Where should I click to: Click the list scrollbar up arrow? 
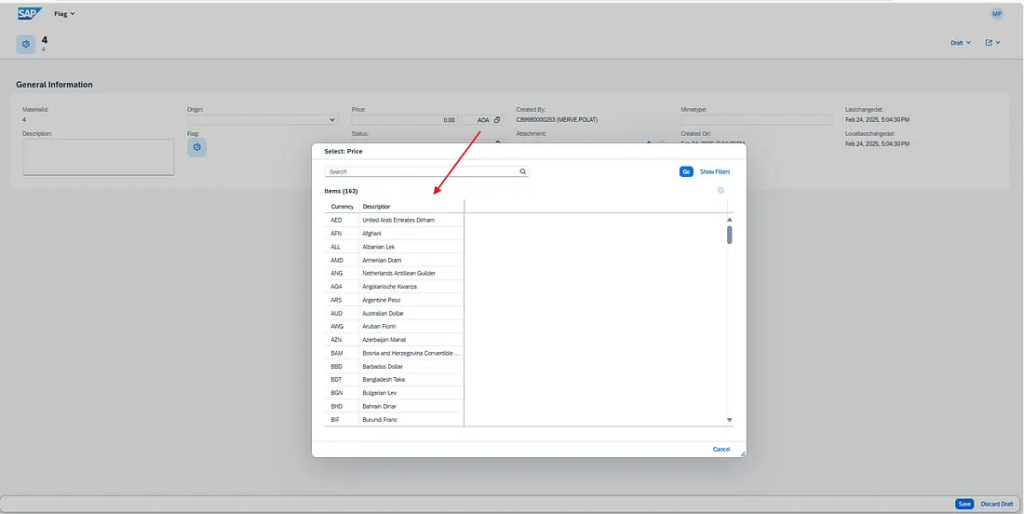[729, 219]
